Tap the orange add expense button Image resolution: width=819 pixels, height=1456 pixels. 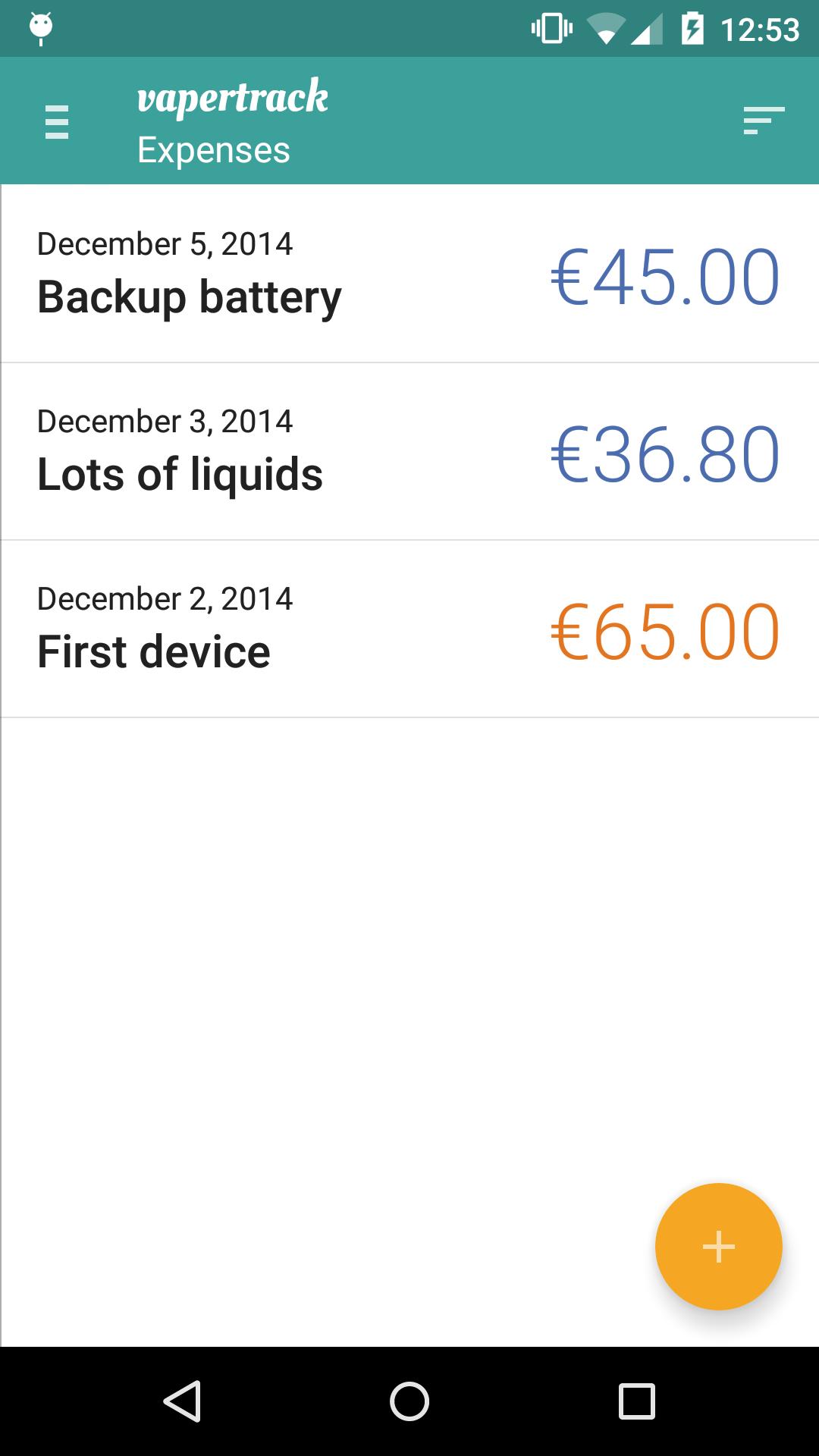(718, 1247)
